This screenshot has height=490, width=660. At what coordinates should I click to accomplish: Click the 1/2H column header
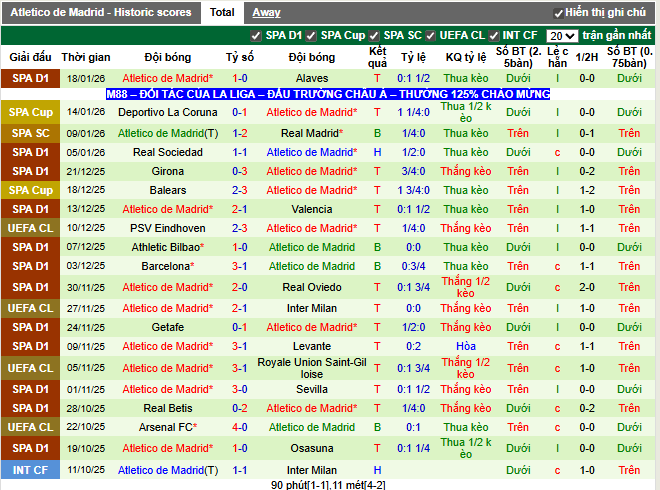point(587,57)
